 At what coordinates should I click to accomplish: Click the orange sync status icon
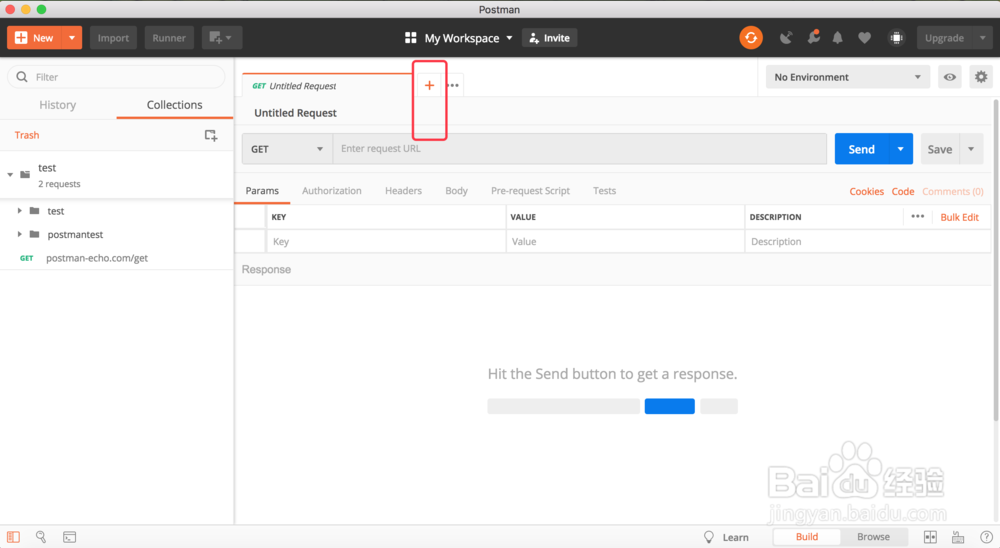tap(751, 38)
